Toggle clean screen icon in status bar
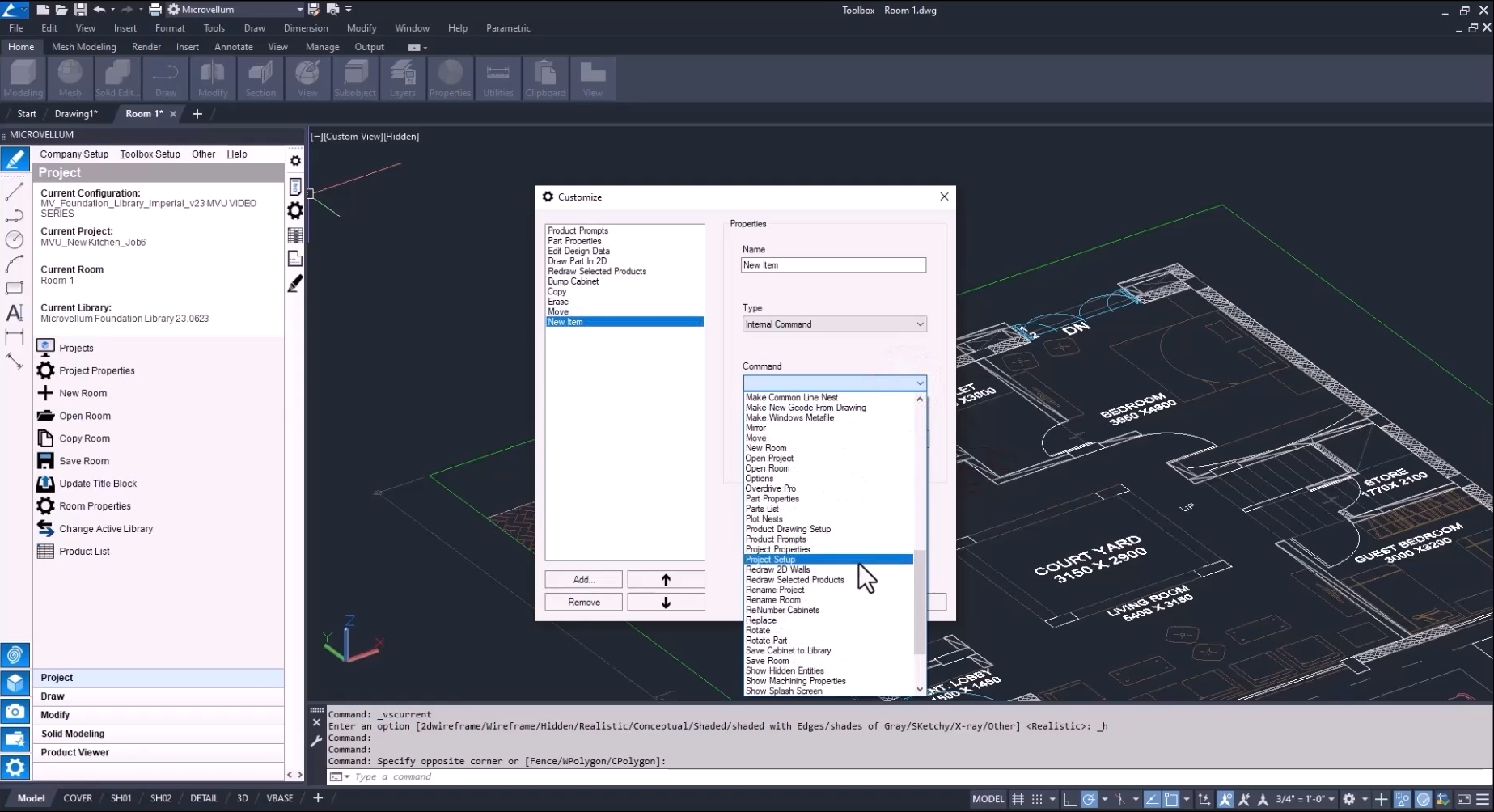Screen dimensions: 1494x812 click(x=1464, y=799)
